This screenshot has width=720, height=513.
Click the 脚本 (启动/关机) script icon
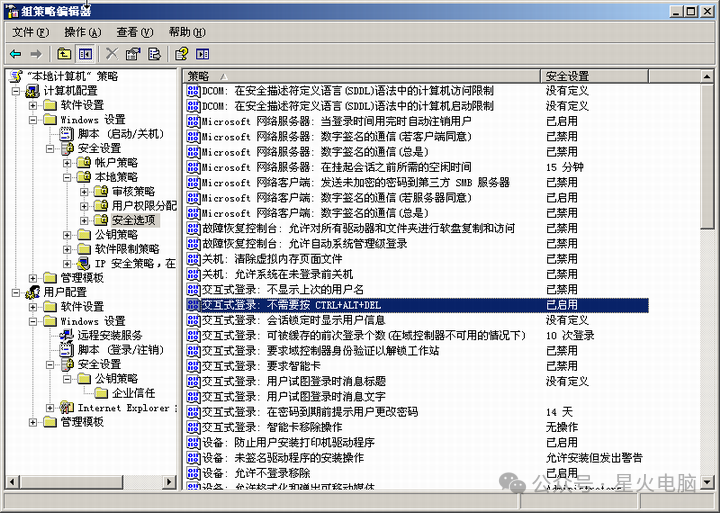click(67, 134)
